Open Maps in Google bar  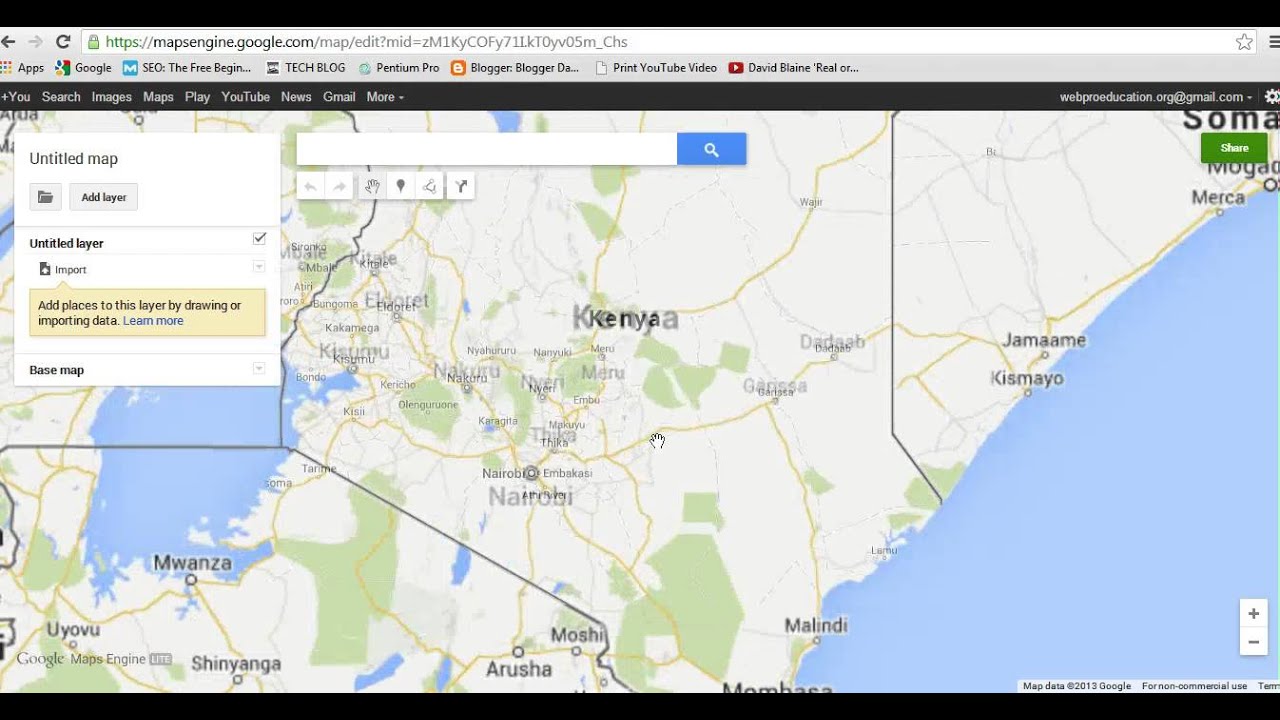click(158, 97)
